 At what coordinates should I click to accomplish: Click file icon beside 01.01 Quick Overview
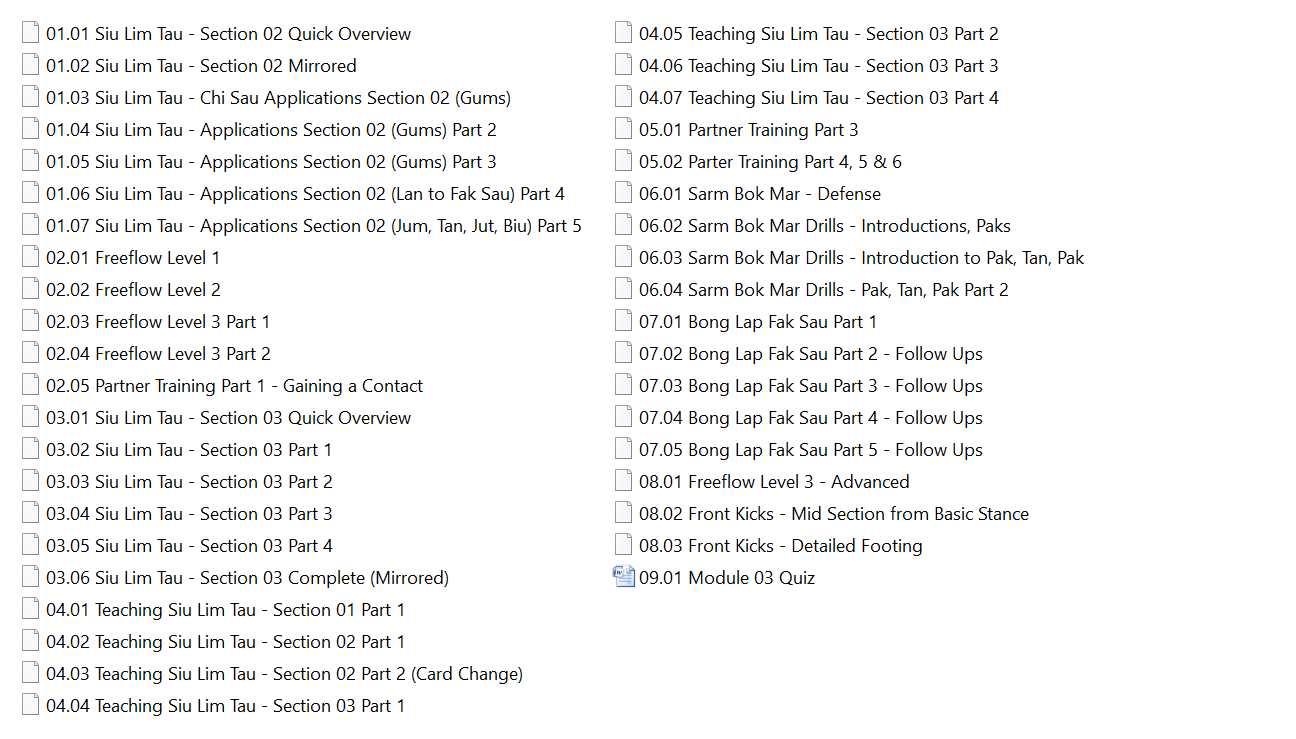(x=31, y=33)
